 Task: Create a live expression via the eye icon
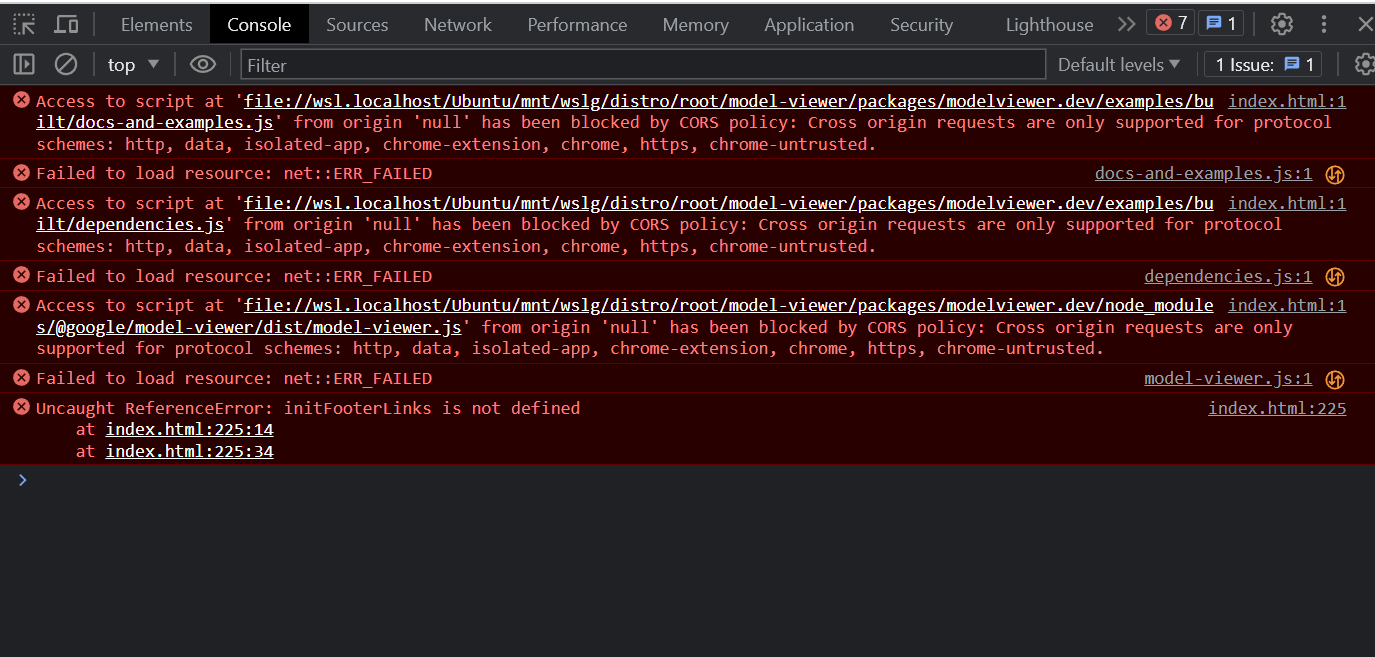click(203, 64)
